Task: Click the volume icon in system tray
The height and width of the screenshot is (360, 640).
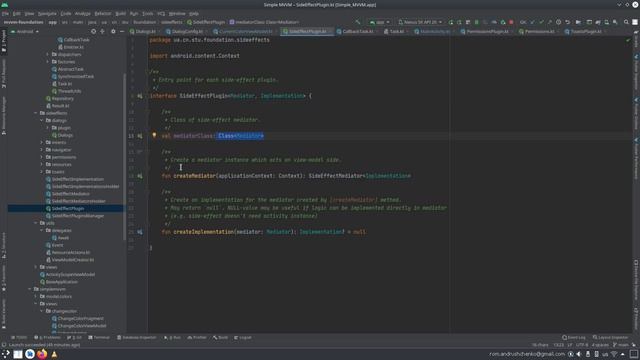Action: click(x=579, y=354)
